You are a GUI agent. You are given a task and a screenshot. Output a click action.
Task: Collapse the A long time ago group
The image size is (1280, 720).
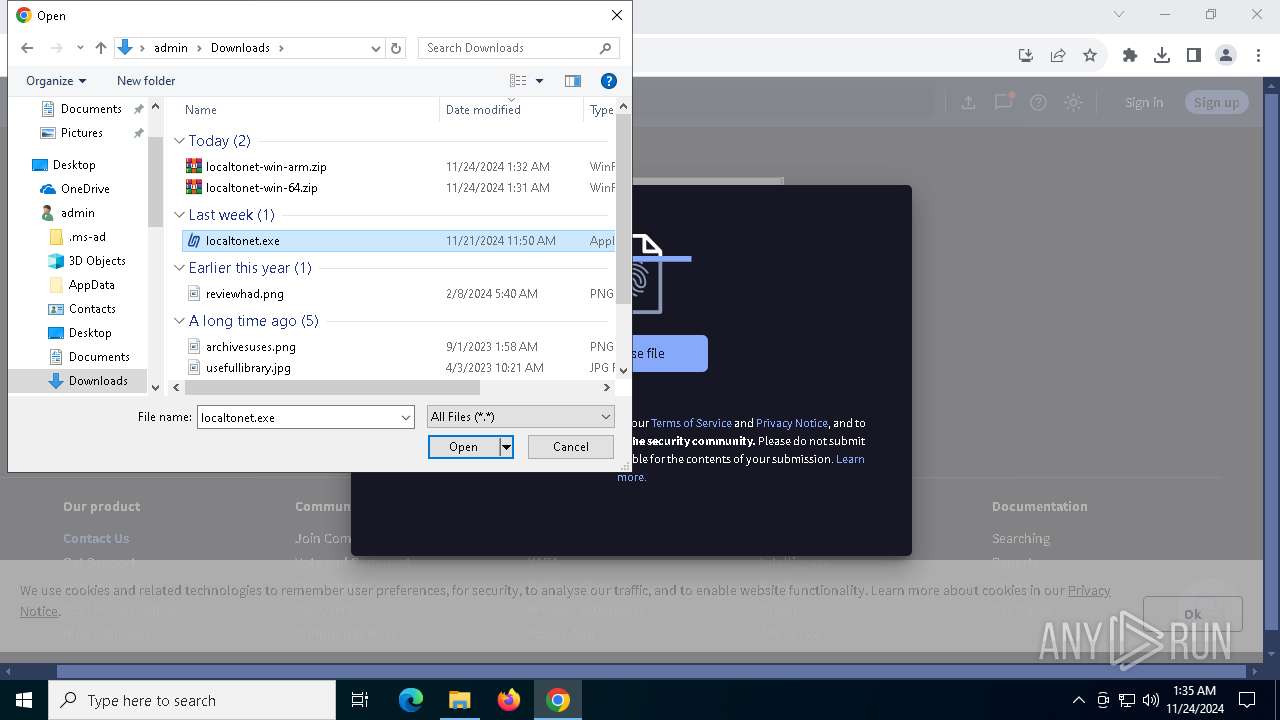tap(180, 321)
